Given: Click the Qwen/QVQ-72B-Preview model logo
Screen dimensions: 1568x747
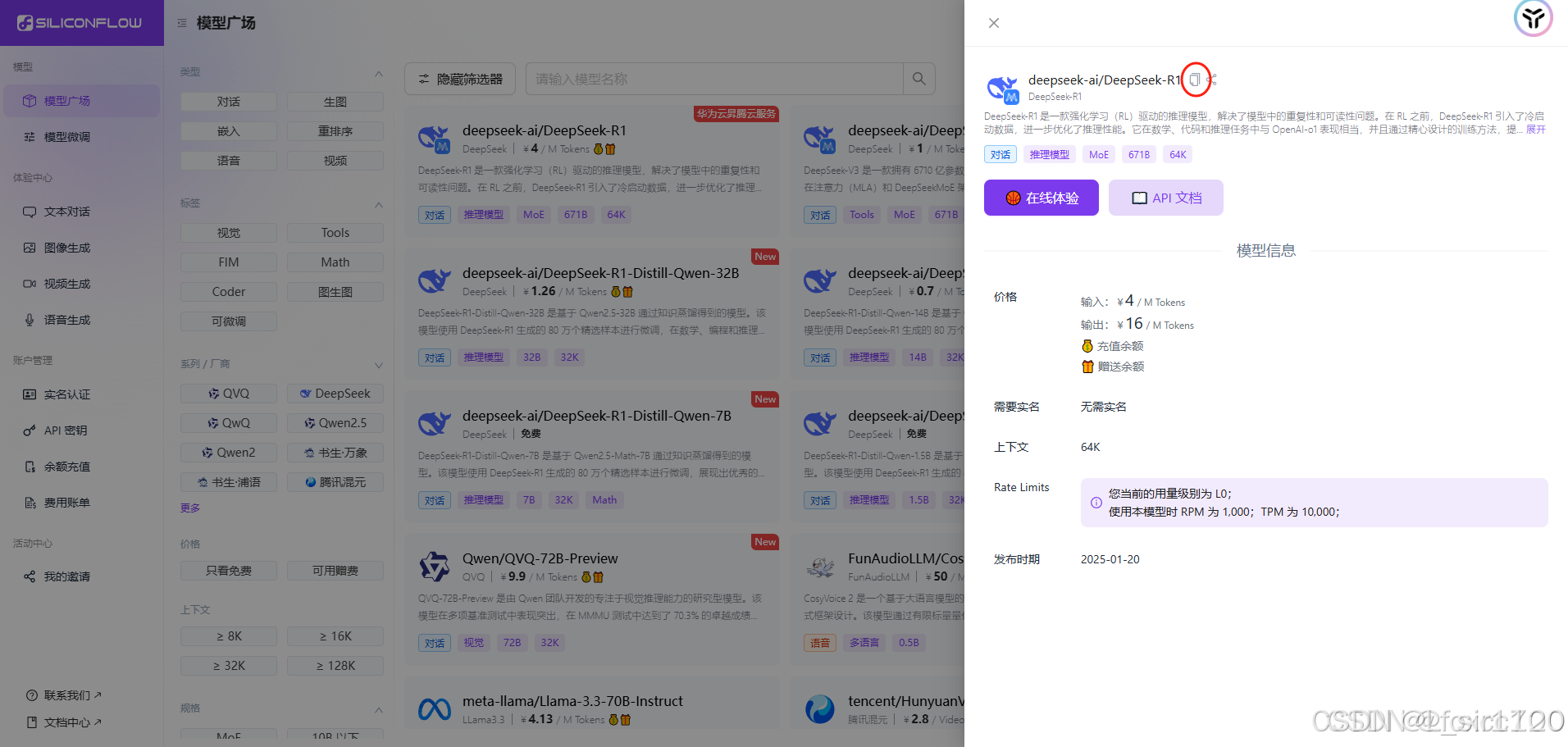Looking at the screenshot, I should click(x=435, y=567).
